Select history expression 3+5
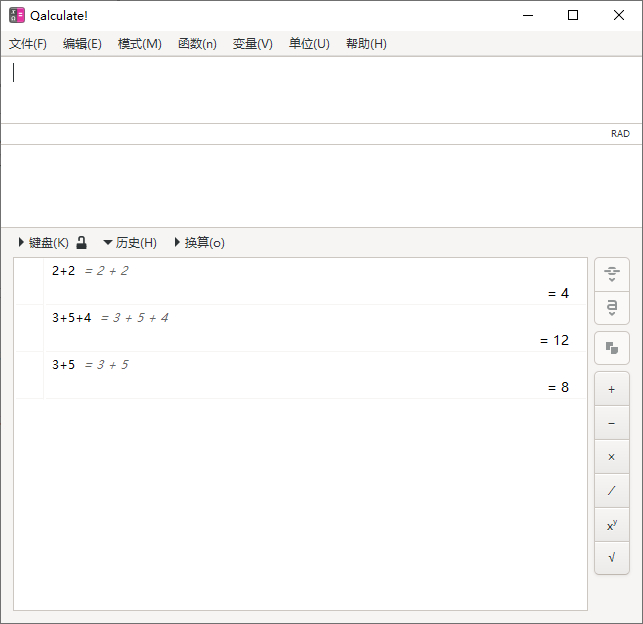 click(x=64, y=364)
